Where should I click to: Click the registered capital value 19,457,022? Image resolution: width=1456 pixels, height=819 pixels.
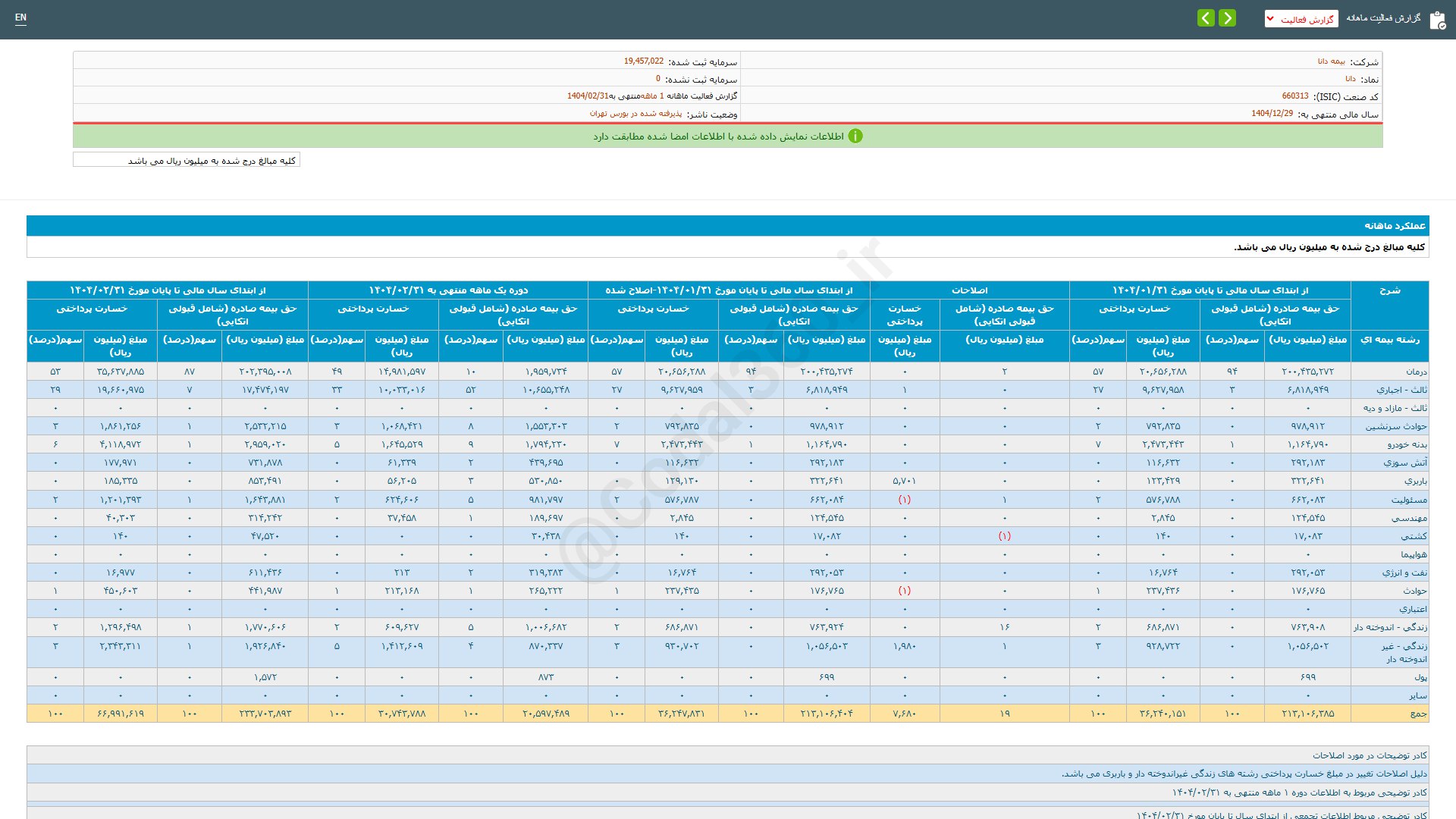(643, 61)
